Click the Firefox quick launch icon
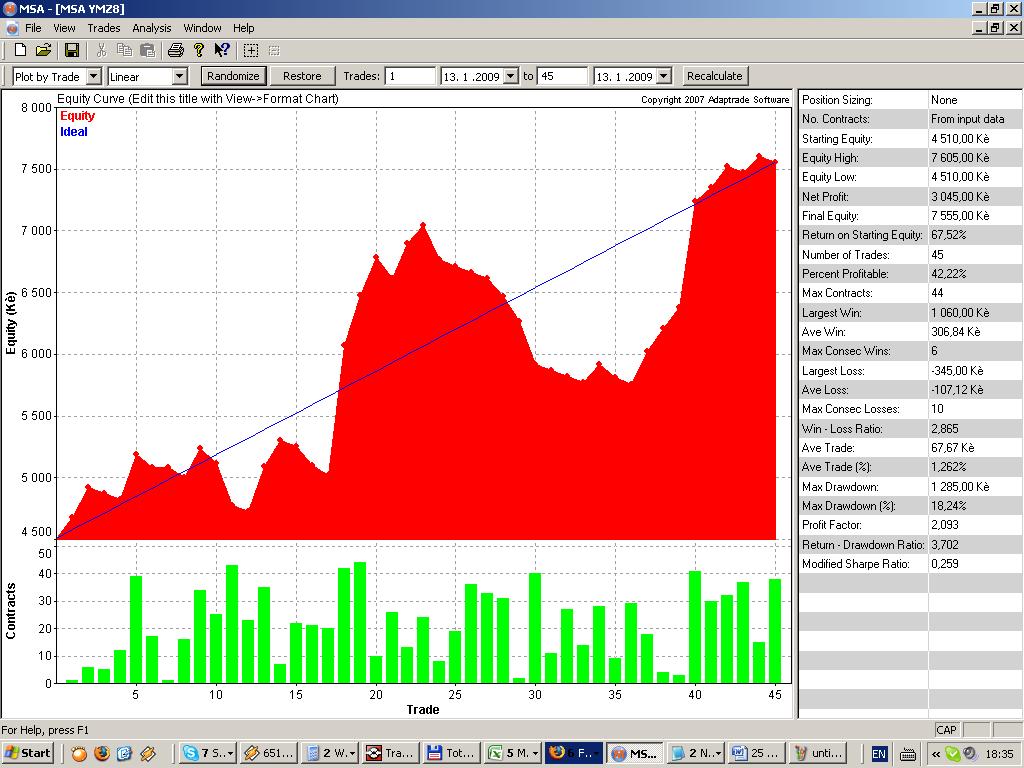Screen dimensions: 1024x768 [101, 754]
